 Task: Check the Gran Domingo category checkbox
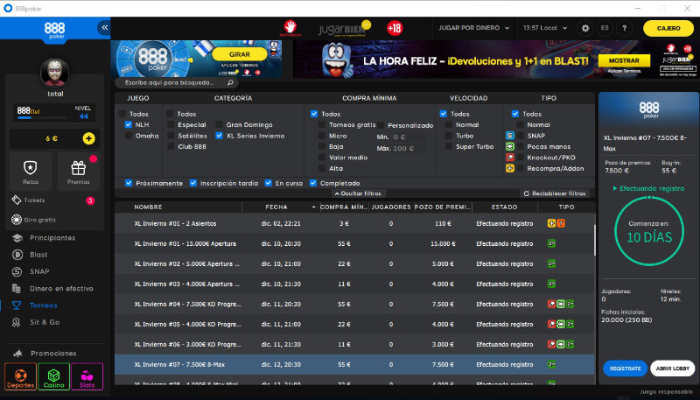(x=219, y=125)
